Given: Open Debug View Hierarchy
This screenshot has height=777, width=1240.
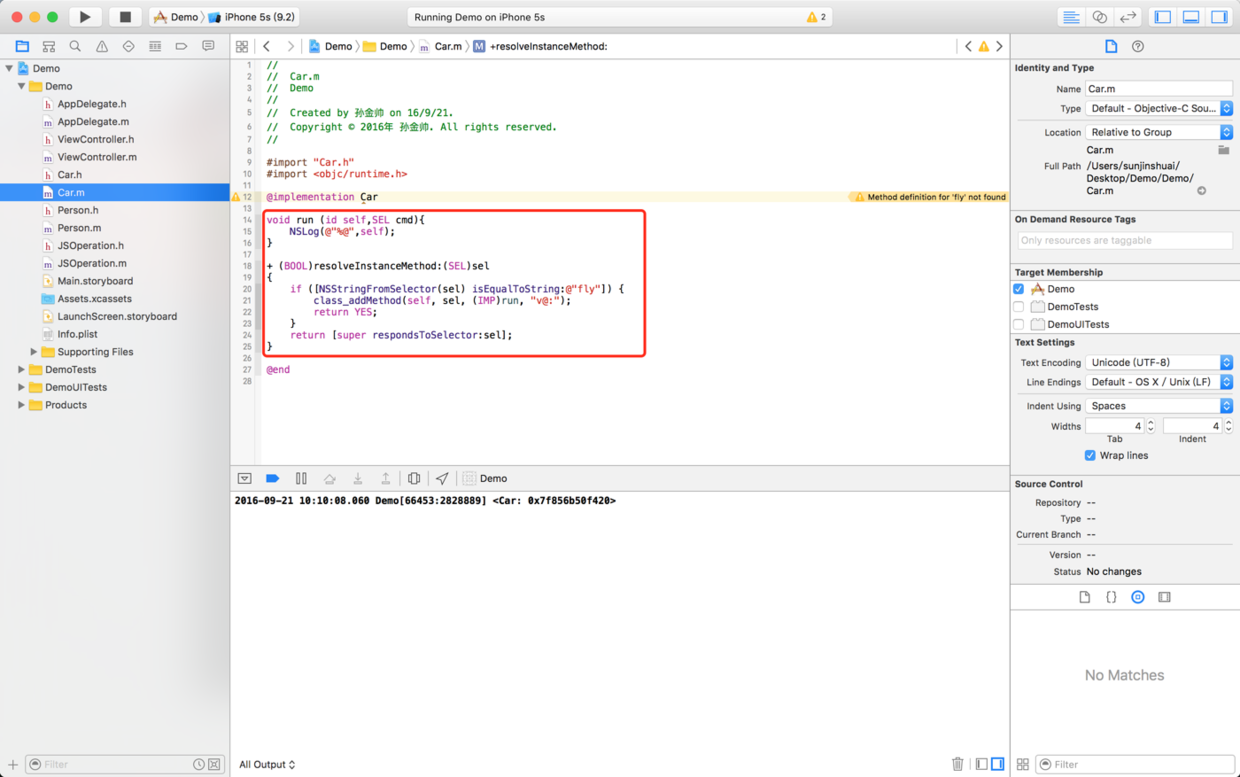Looking at the screenshot, I should [x=414, y=479].
